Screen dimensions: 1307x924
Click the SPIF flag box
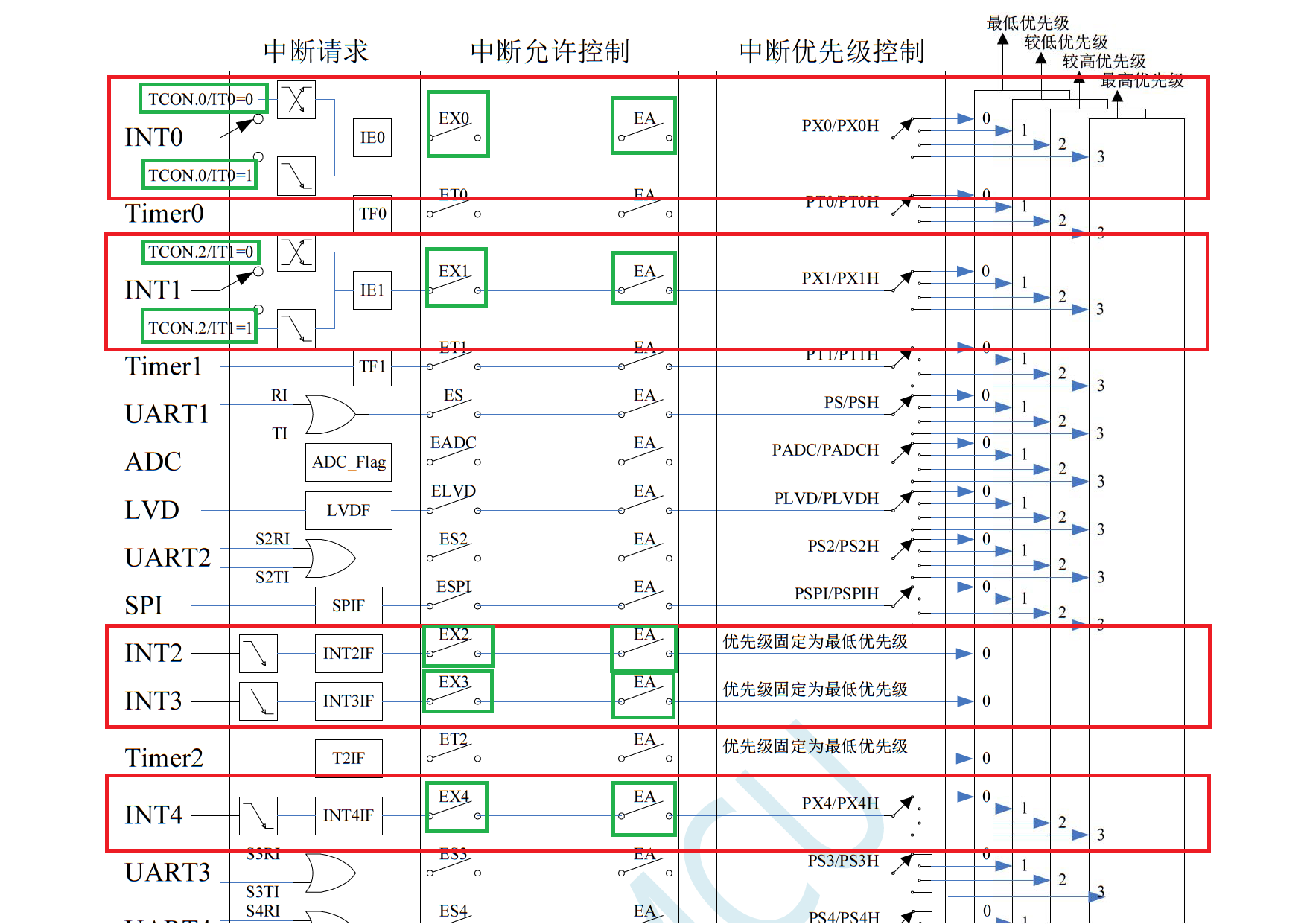click(349, 606)
